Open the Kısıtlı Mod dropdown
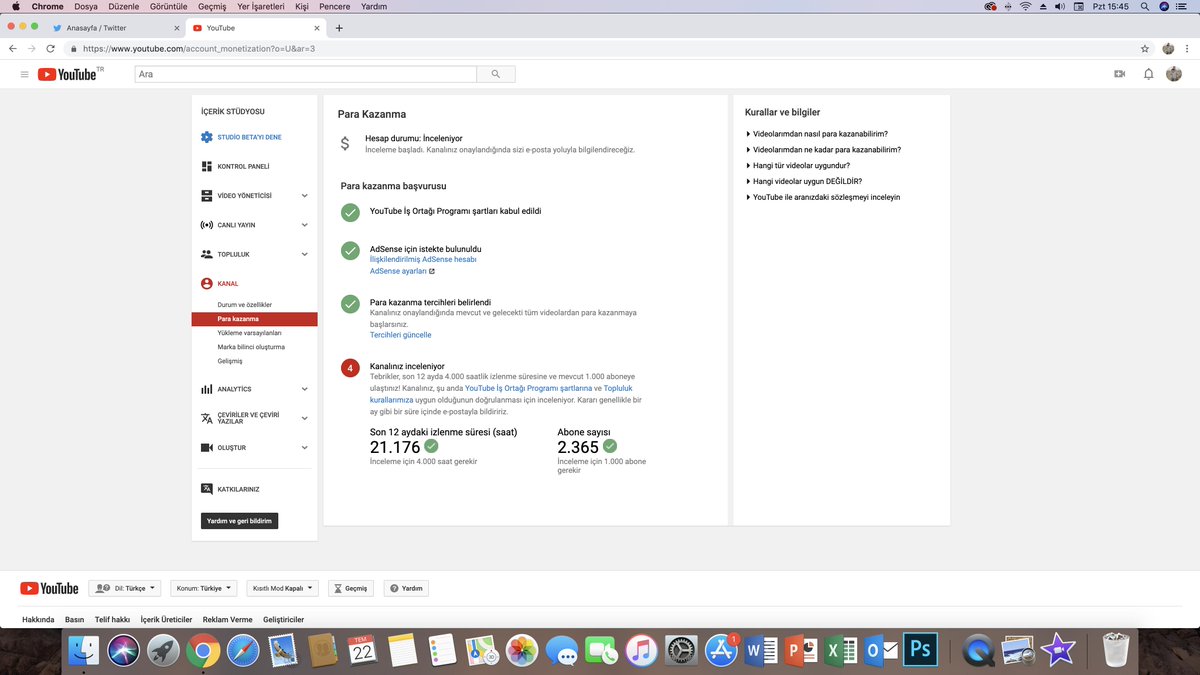Viewport: 1200px width, 675px height. coord(283,589)
